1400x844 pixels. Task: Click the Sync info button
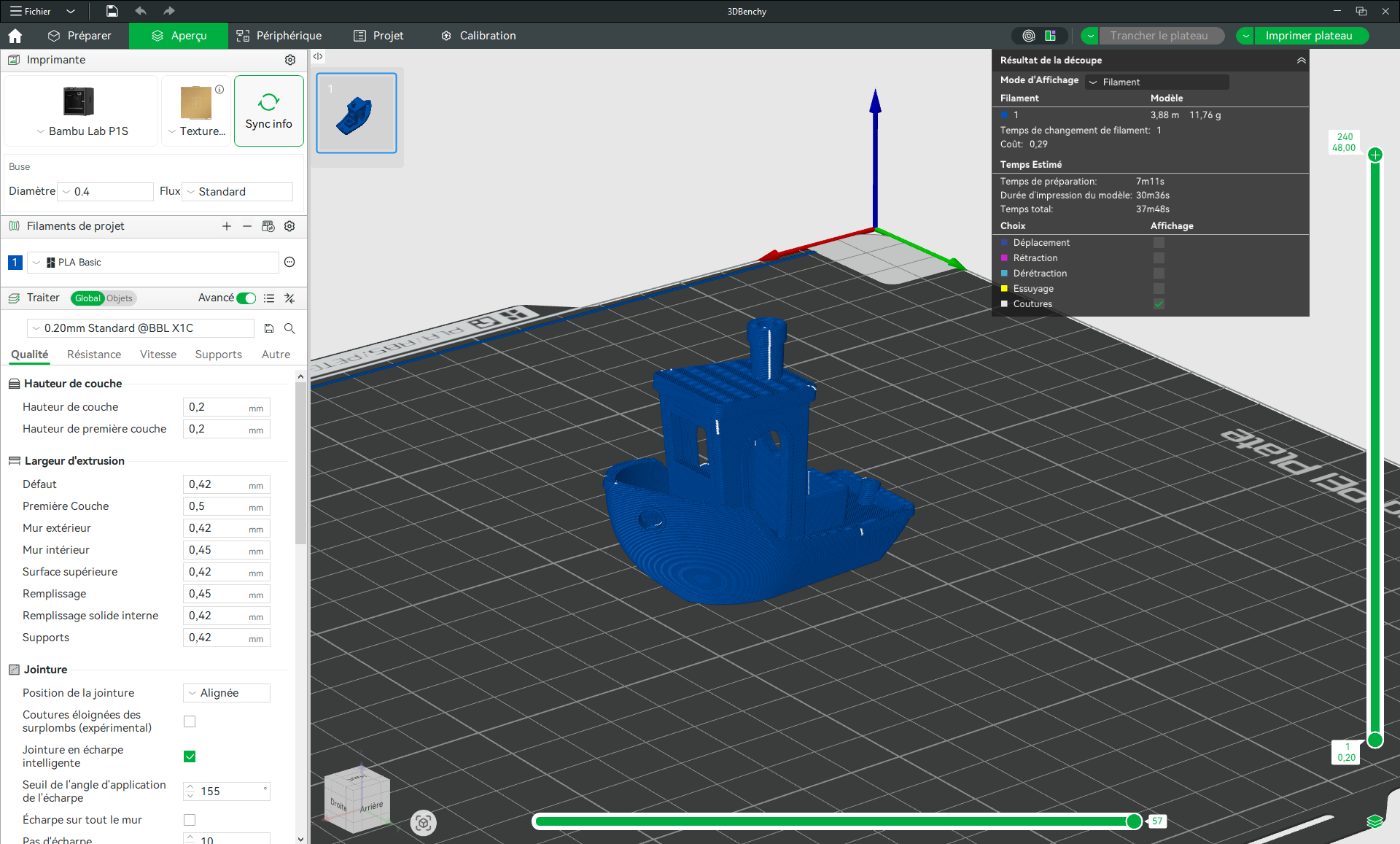(x=268, y=111)
